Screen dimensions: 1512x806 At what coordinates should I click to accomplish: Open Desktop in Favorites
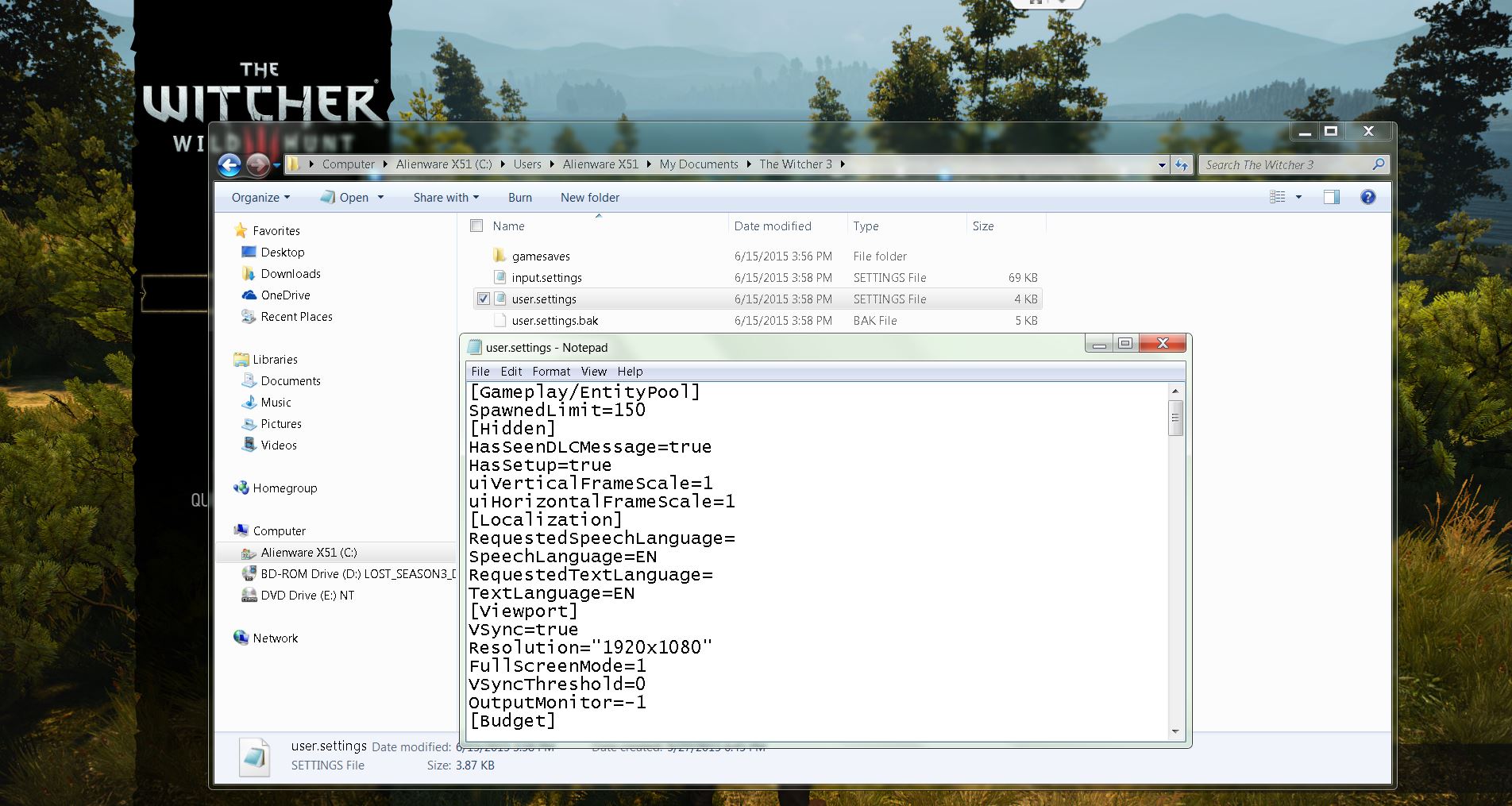282,253
